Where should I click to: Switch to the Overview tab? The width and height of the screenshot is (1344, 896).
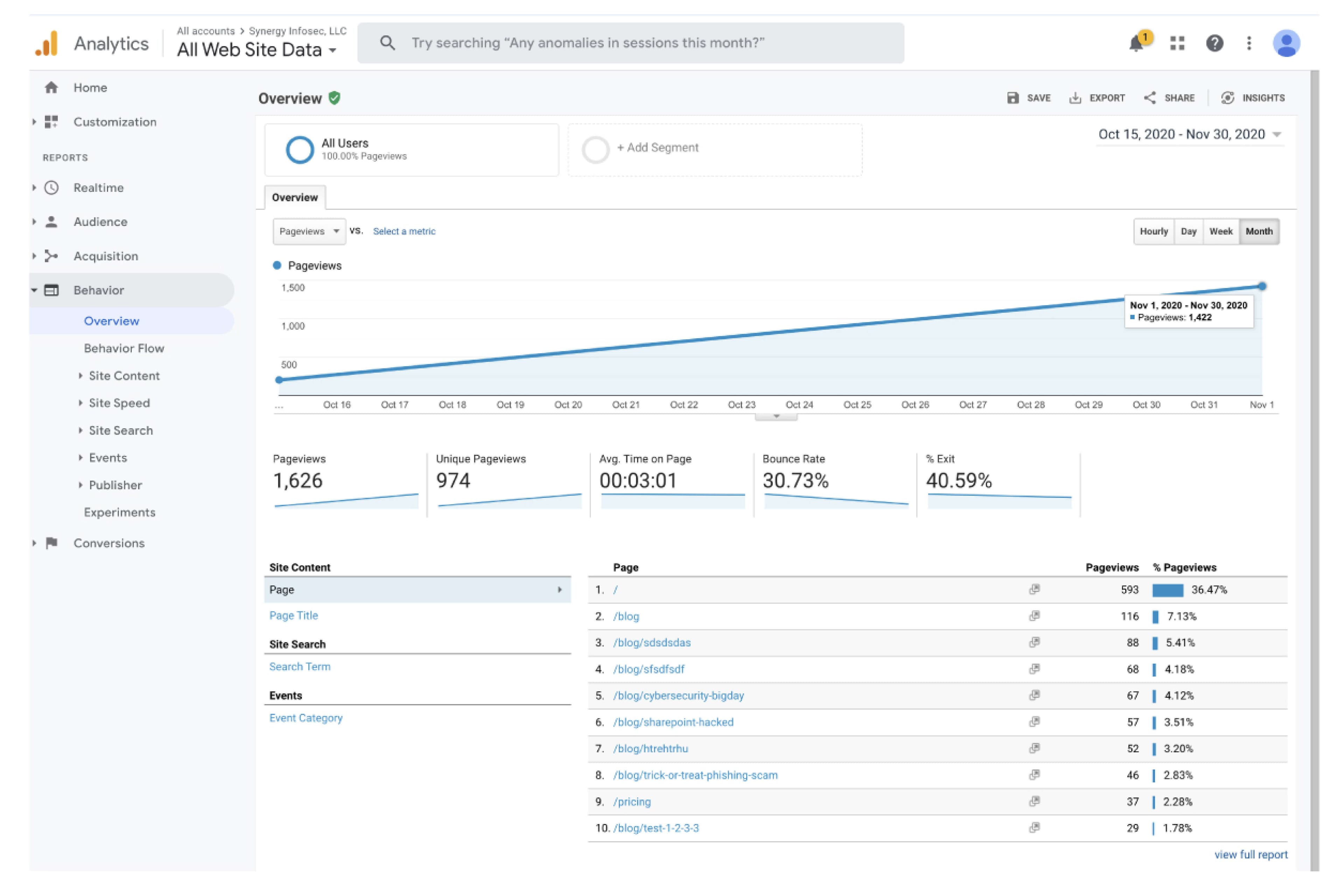[295, 197]
